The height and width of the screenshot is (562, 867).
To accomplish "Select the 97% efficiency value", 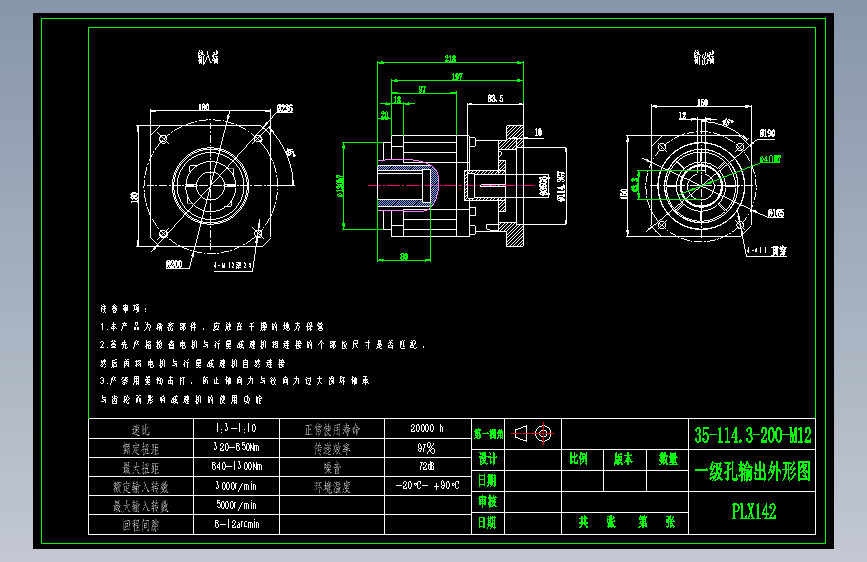I will point(426,447).
